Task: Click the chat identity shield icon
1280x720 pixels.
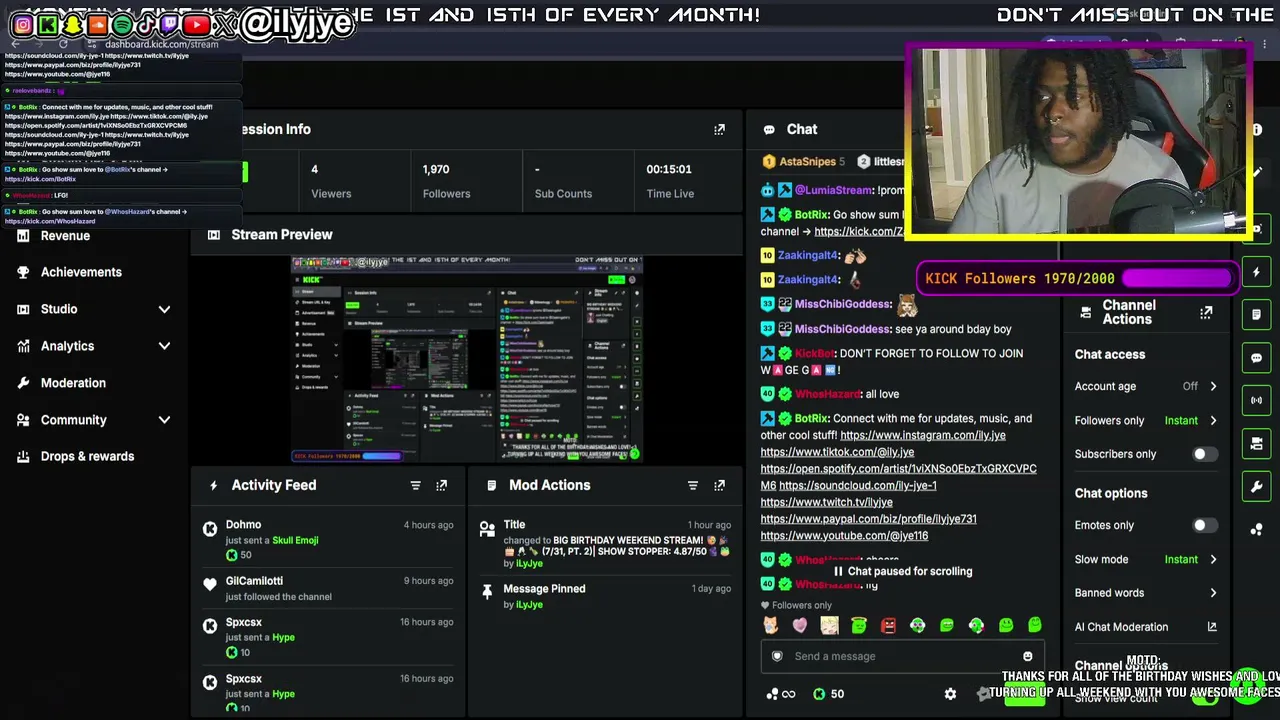Action: (x=777, y=656)
